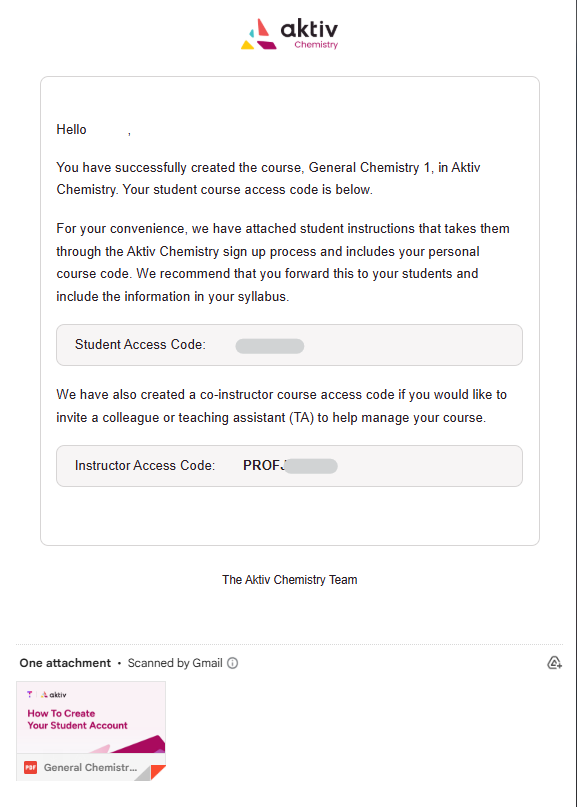Add attachment to Drive icon
This screenshot has height=807, width=577.
pyautogui.click(x=554, y=662)
